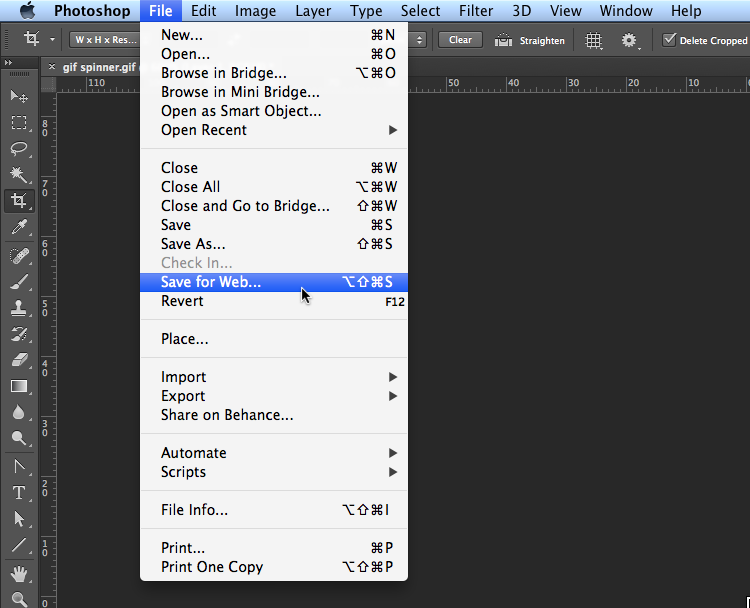Choose Print One Copy

click(x=274, y=567)
